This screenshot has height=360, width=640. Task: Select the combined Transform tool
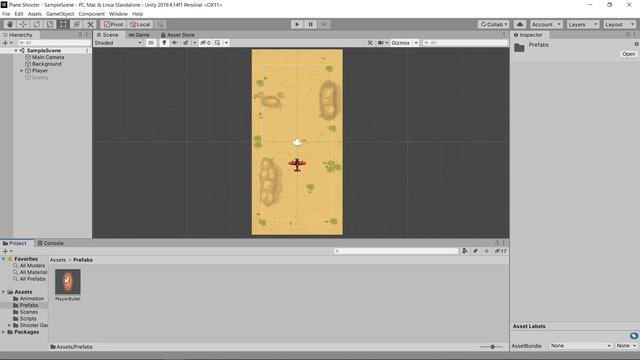pos(77,24)
